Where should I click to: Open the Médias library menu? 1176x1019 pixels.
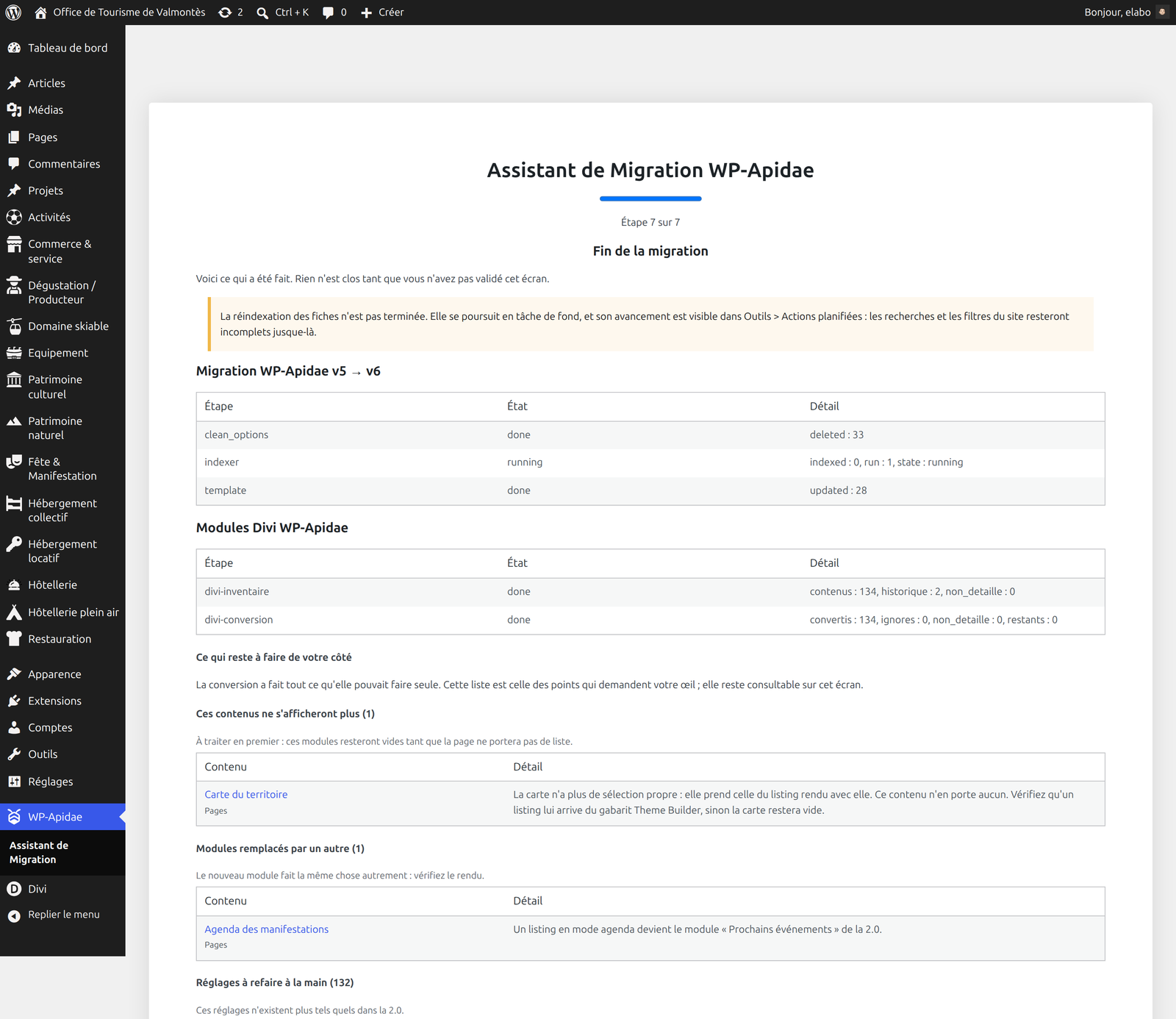[x=46, y=110]
